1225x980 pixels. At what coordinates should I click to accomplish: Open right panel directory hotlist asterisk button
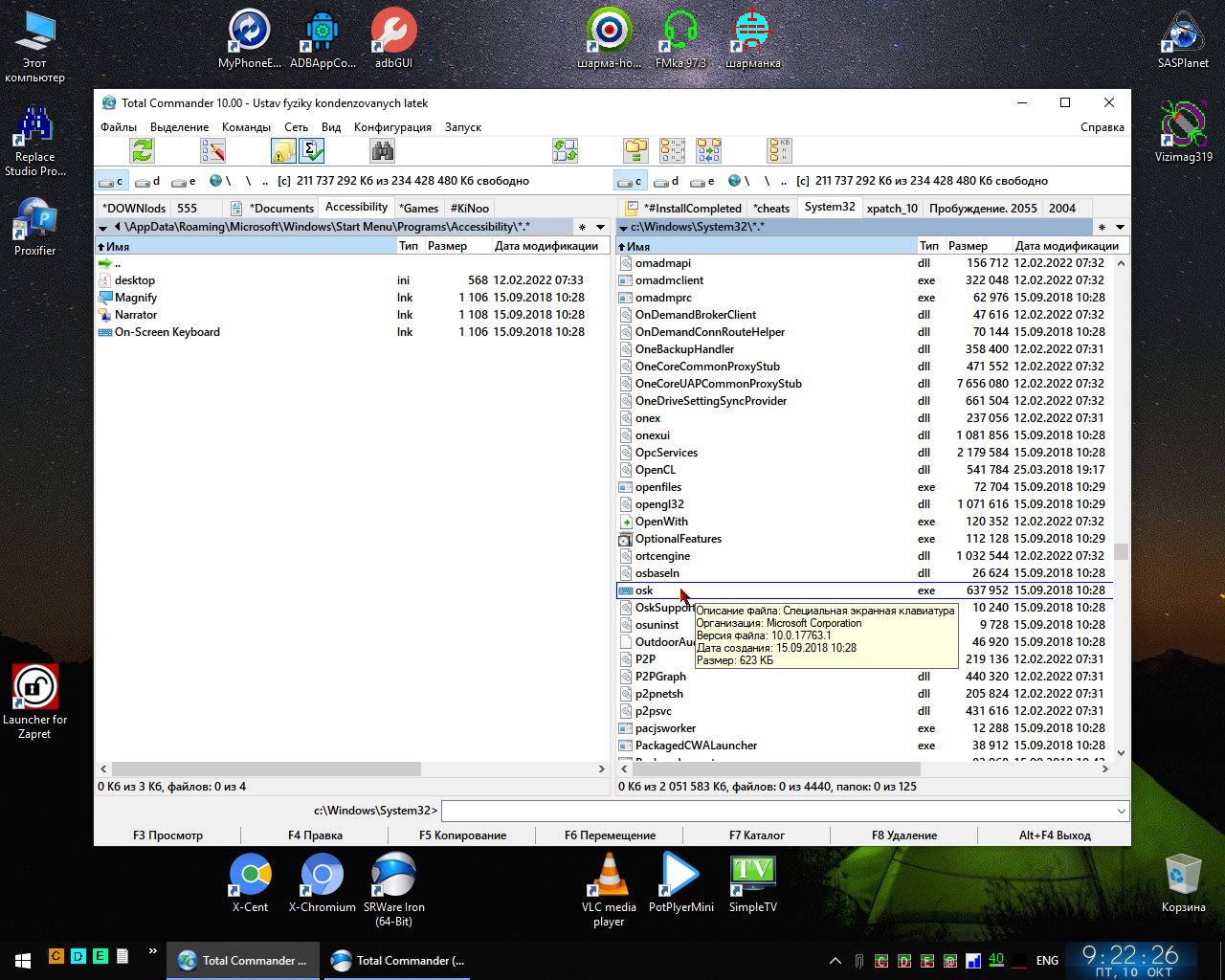click(1102, 228)
